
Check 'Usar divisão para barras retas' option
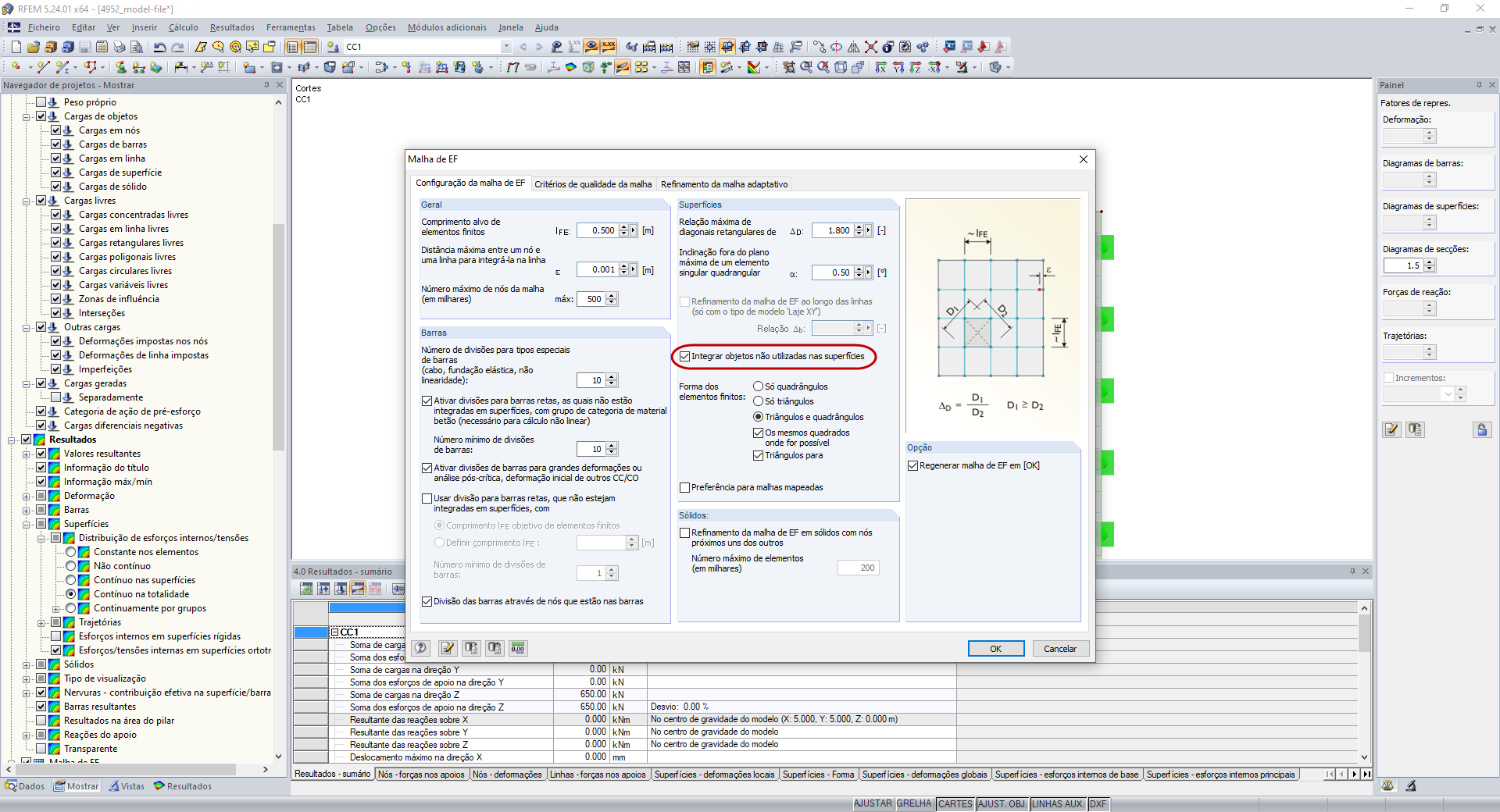pos(427,498)
